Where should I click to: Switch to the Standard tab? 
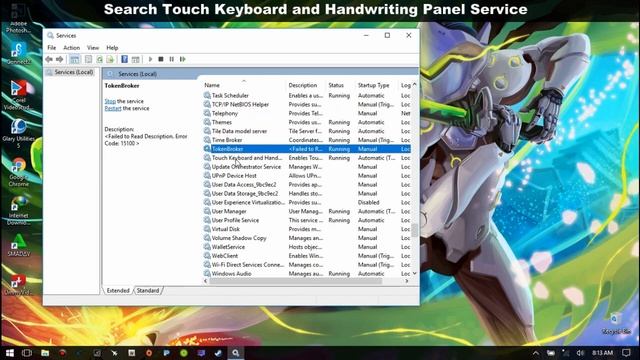click(148, 291)
